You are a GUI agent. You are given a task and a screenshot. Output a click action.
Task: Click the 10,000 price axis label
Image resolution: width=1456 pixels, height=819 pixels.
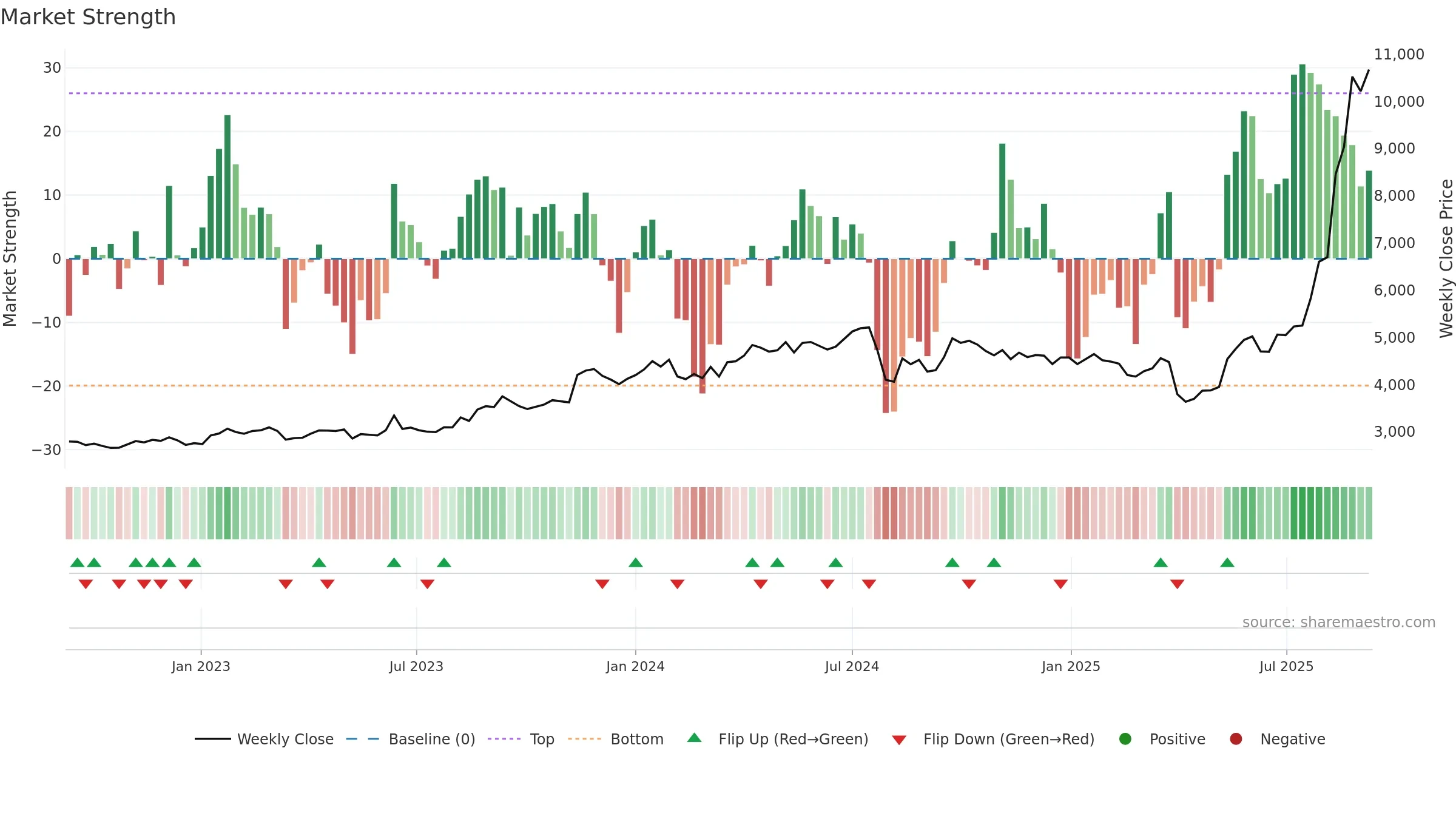coord(1399,102)
